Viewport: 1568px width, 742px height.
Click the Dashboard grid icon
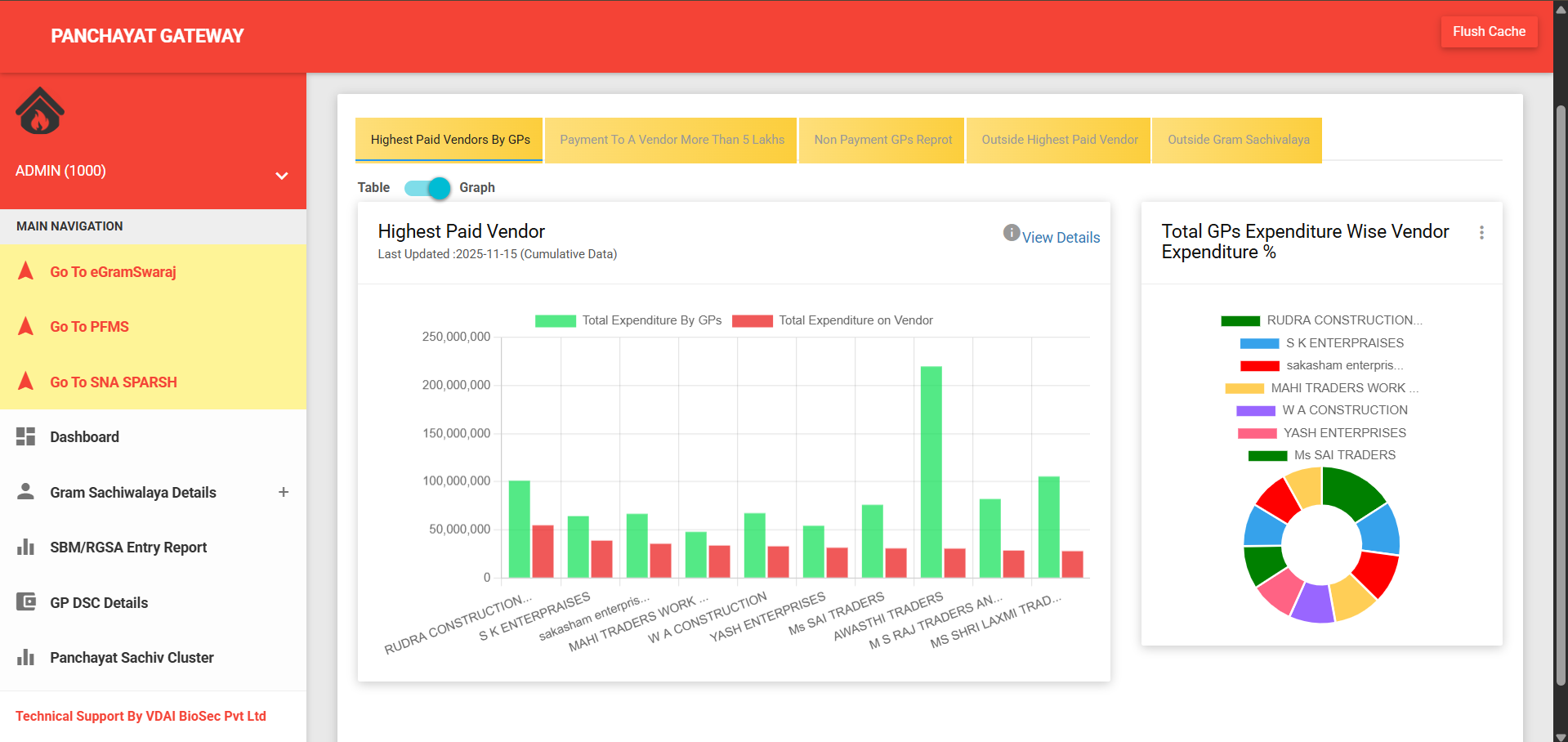pos(26,436)
